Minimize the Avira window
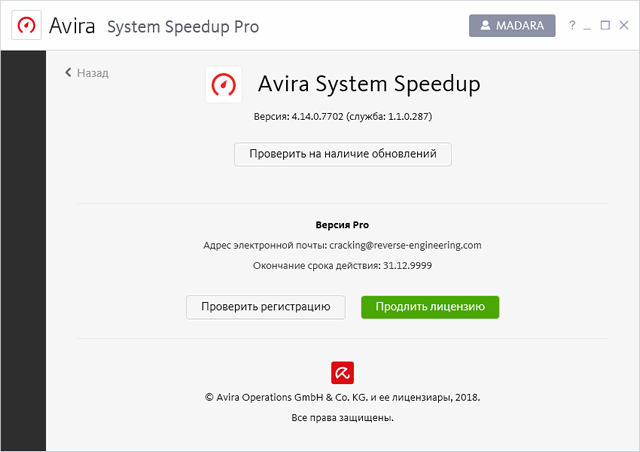640x452 pixels. pyautogui.click(x=588, y=25)
